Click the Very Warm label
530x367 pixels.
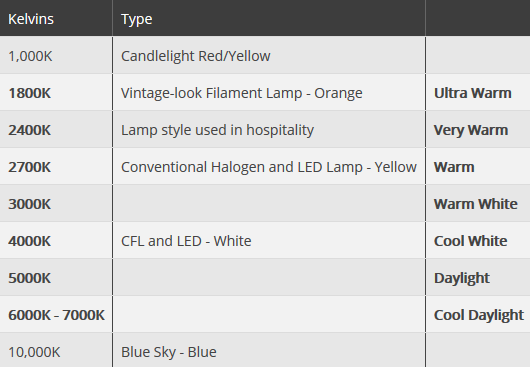click(471, 130)
